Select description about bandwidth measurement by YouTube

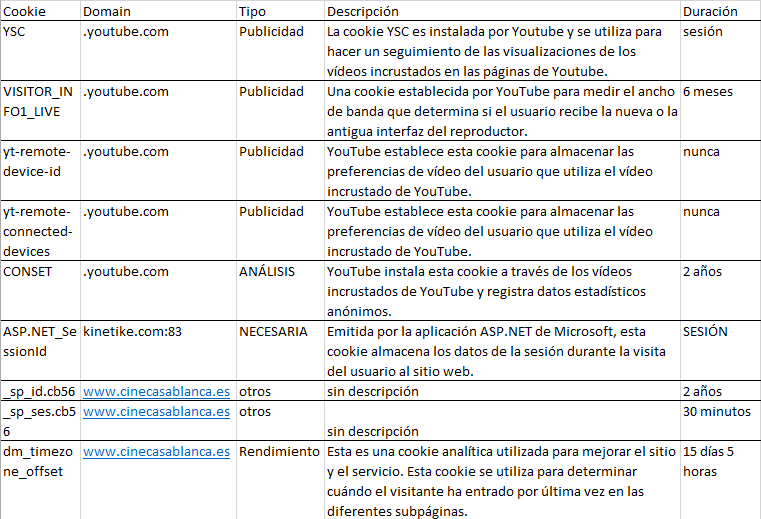[502, 112]
